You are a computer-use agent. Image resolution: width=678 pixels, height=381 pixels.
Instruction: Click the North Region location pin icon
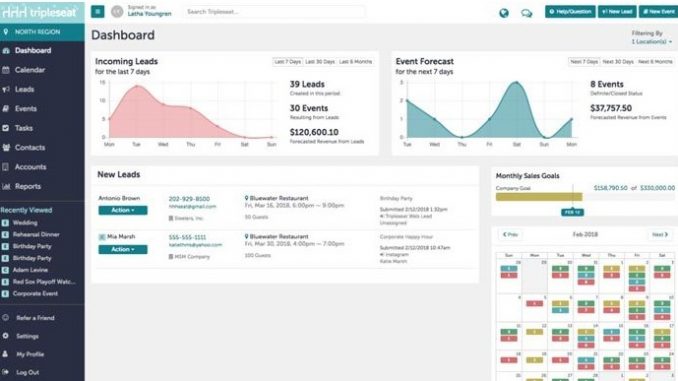tap(6, 32)
